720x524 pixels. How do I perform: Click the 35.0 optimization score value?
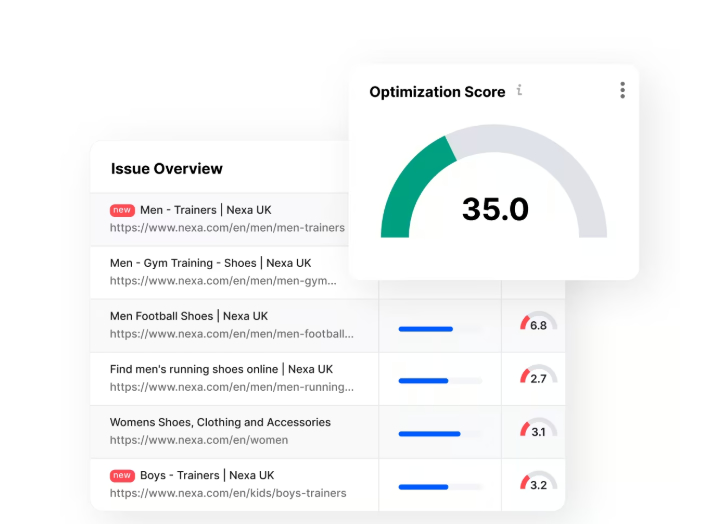[495, 209]
